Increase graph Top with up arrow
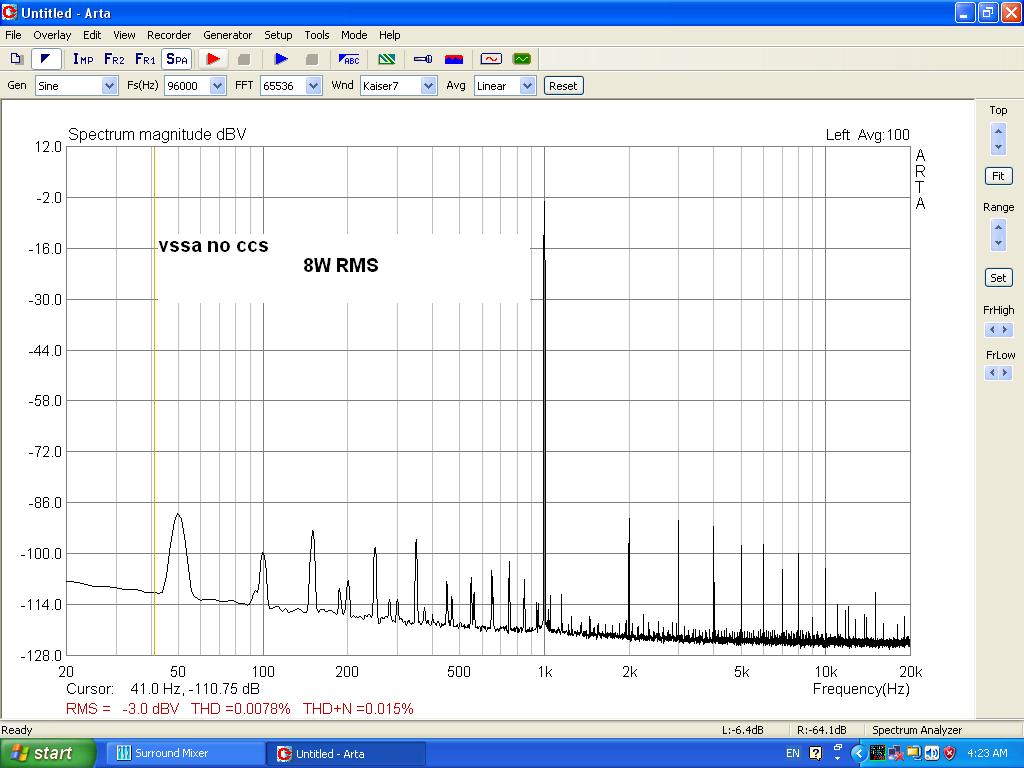The image size is (1024, 768). tap(998, 131)
